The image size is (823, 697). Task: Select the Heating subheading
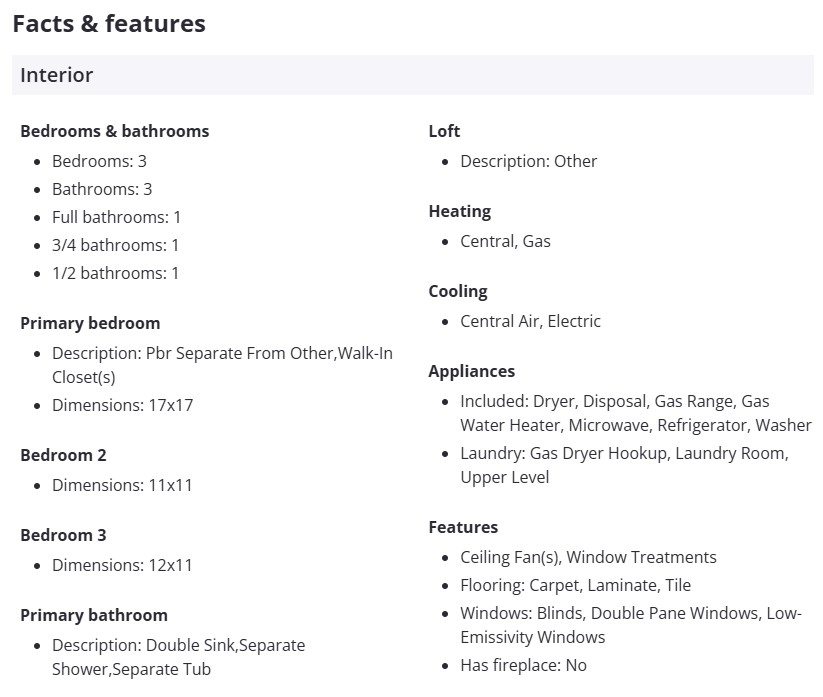(460, 211)
